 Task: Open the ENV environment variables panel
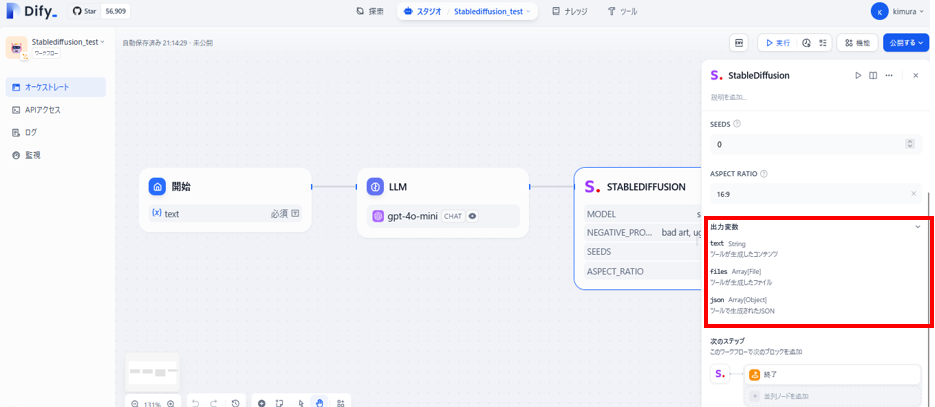point(739,43)
